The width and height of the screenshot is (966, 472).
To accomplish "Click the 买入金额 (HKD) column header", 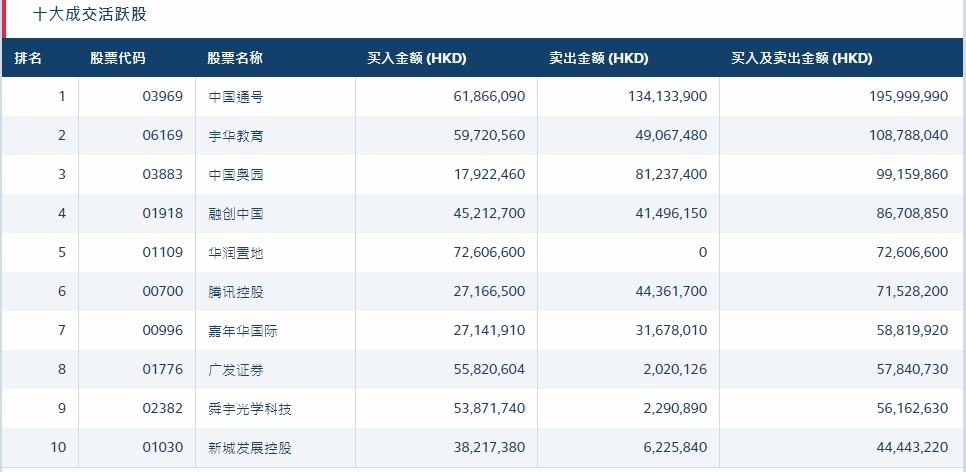I will 416,59.
